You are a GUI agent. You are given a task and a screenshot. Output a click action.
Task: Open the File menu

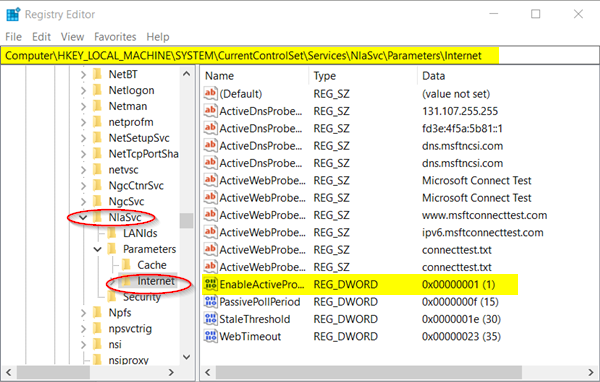click(x=13, y=37)
